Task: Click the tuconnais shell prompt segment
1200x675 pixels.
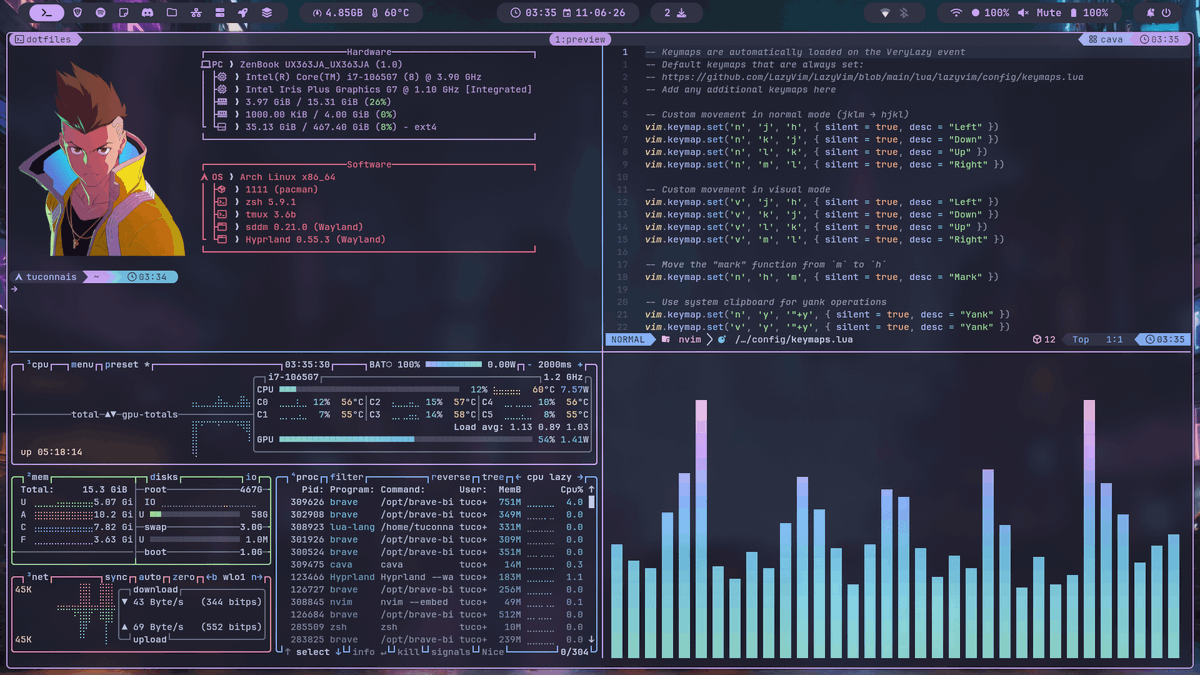Action: [46, 277]
